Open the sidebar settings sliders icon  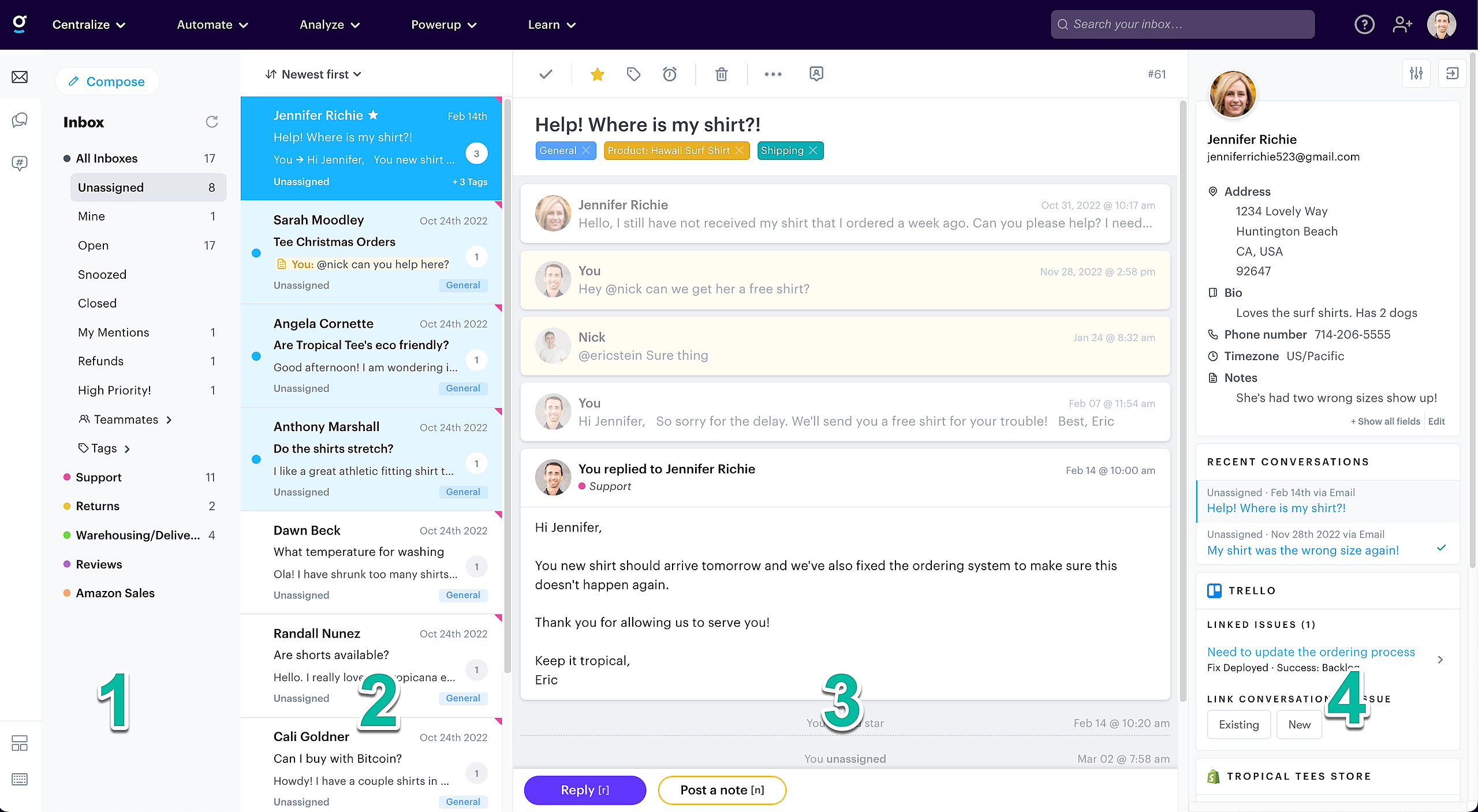(1416, 73)
